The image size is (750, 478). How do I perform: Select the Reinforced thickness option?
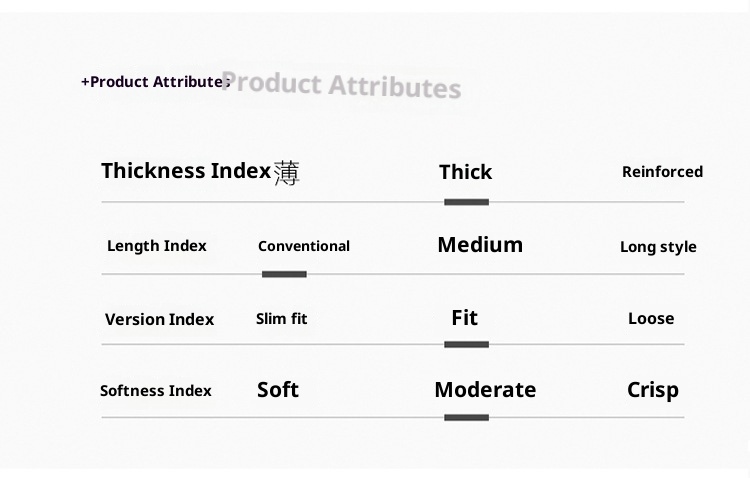[x=662, y=172]
